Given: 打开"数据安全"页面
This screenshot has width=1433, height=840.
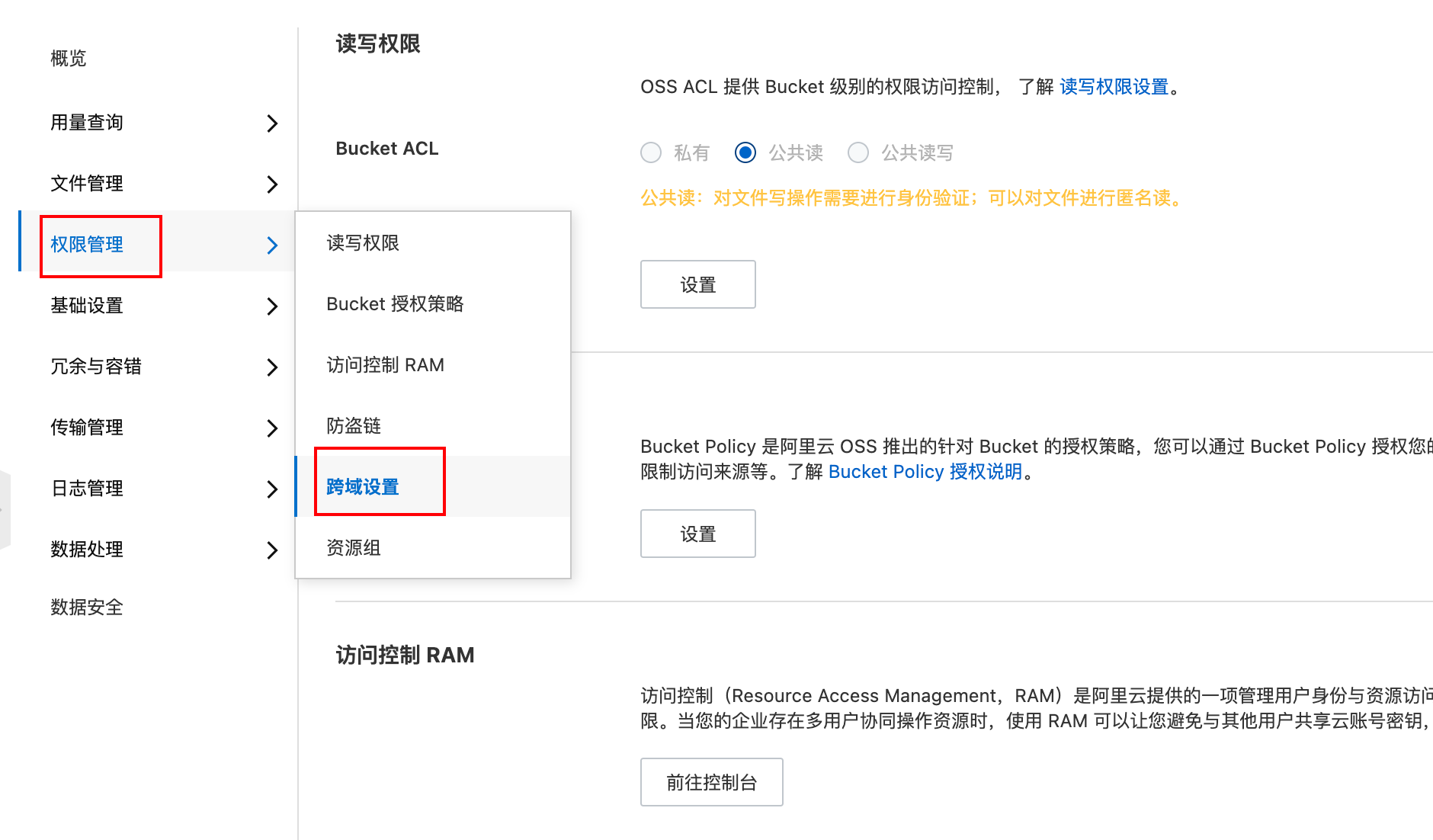Looking at the screenshot, I should click(x=86, y=607).
